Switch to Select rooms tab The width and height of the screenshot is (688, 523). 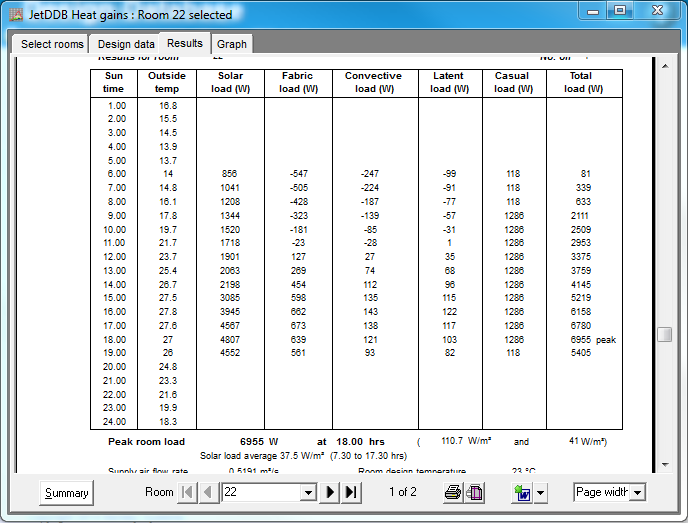(52, 44)
